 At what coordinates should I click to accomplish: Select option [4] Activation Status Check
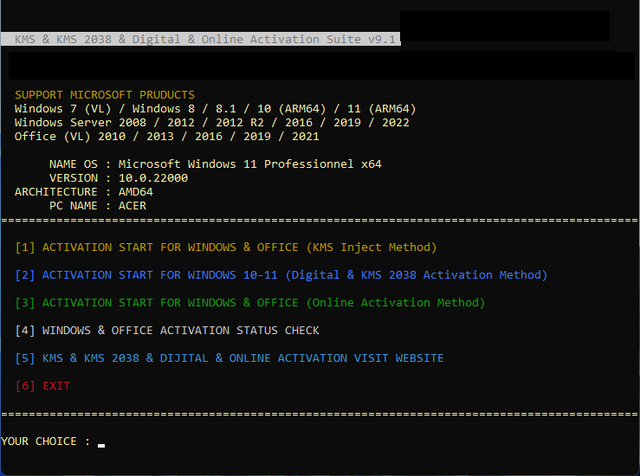pyautogui.click(x=167, y=330)
